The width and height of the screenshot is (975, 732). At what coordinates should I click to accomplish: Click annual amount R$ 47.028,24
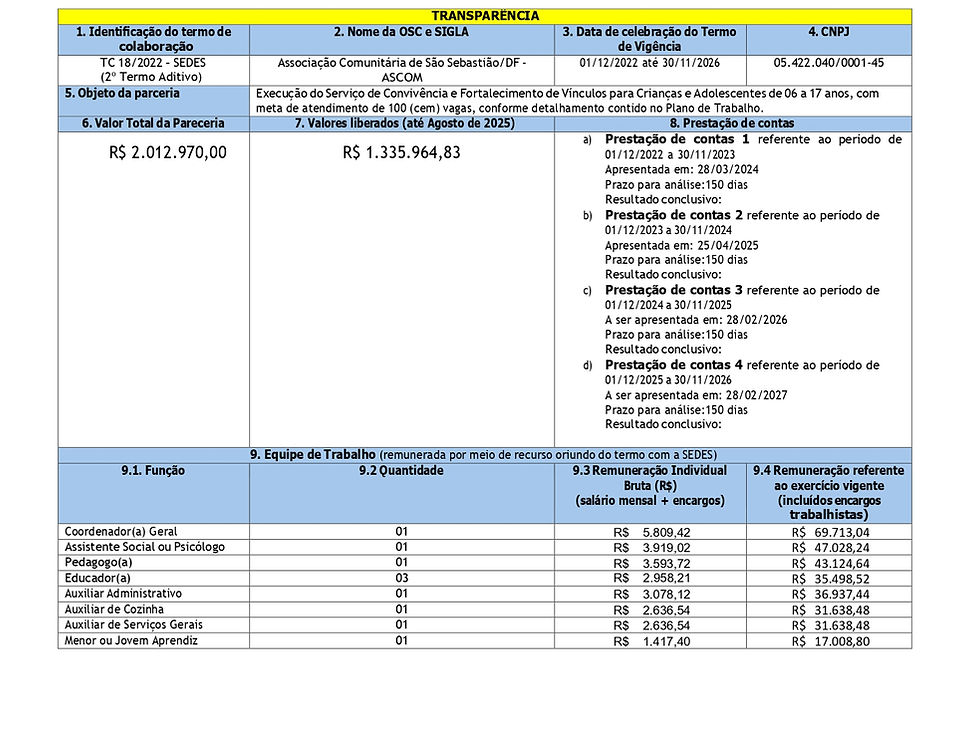pos(831,549)
